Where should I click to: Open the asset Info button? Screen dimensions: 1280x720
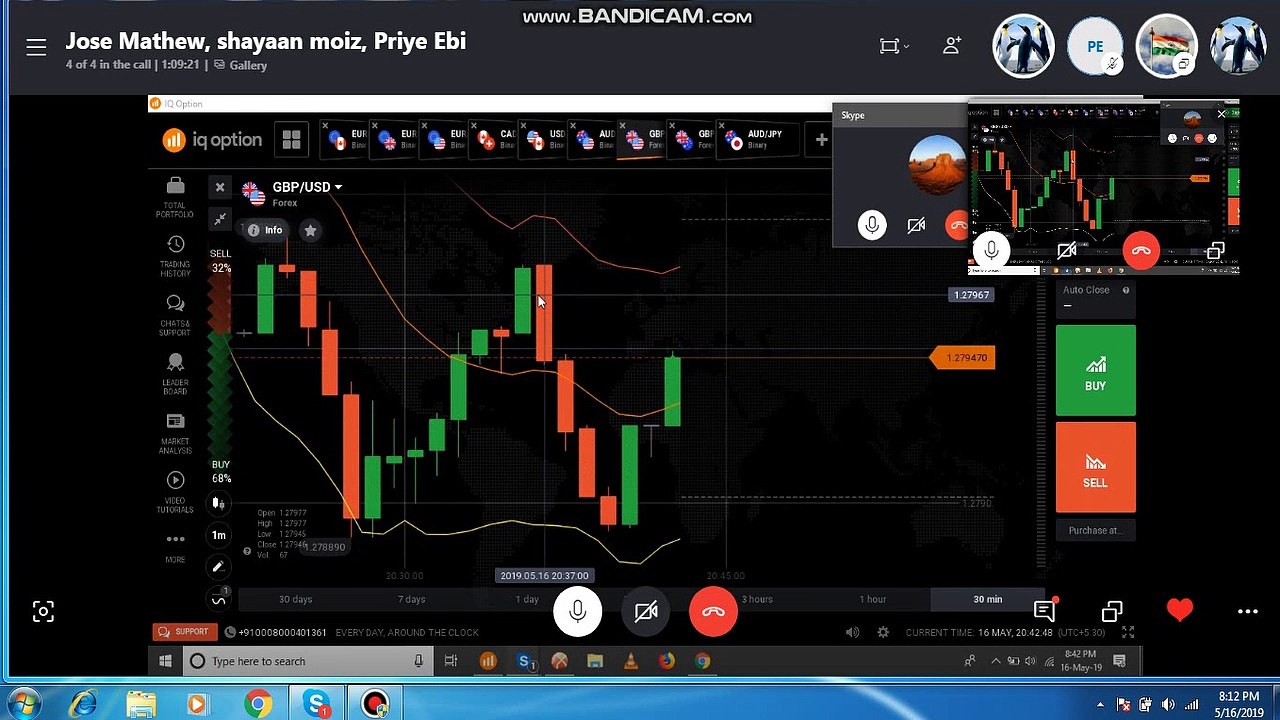click(x=266, y=230)
